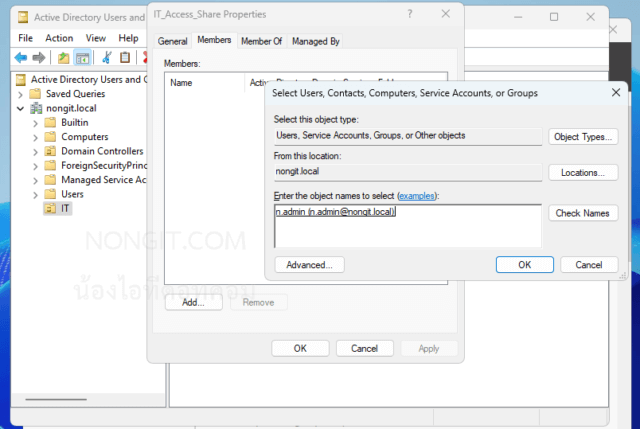The height and width of the screenshot is (429, 640).
Task: Open the File menu
Action: (x=25, y=38)
